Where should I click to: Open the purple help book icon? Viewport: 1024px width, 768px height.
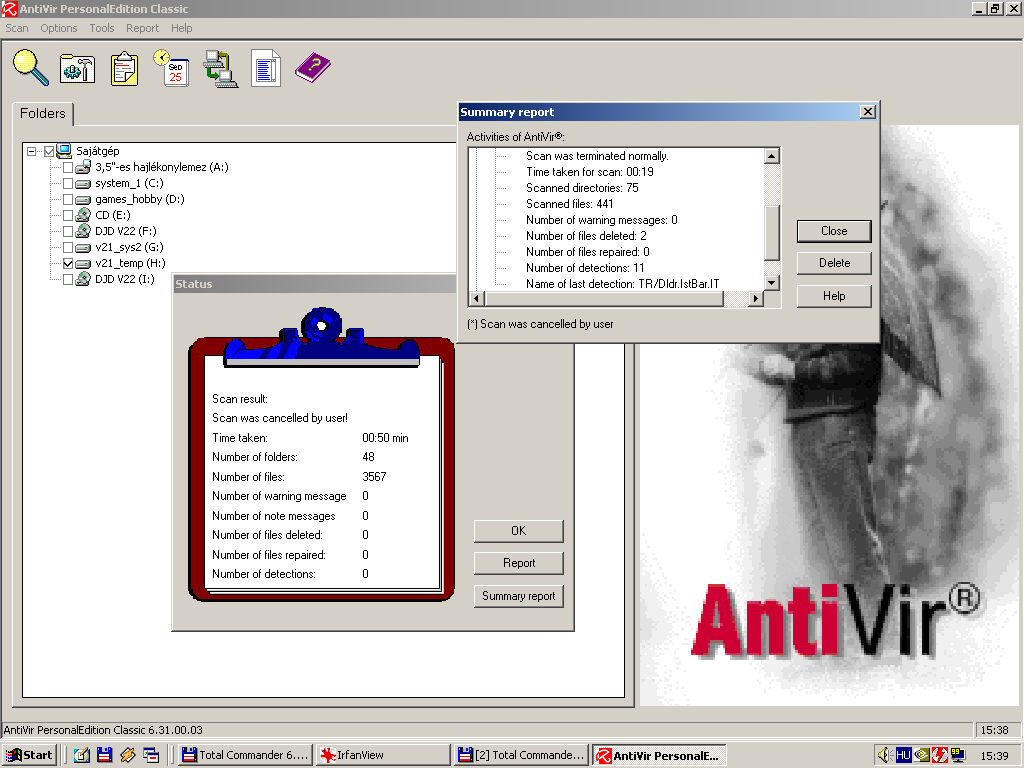coord(312,68)
